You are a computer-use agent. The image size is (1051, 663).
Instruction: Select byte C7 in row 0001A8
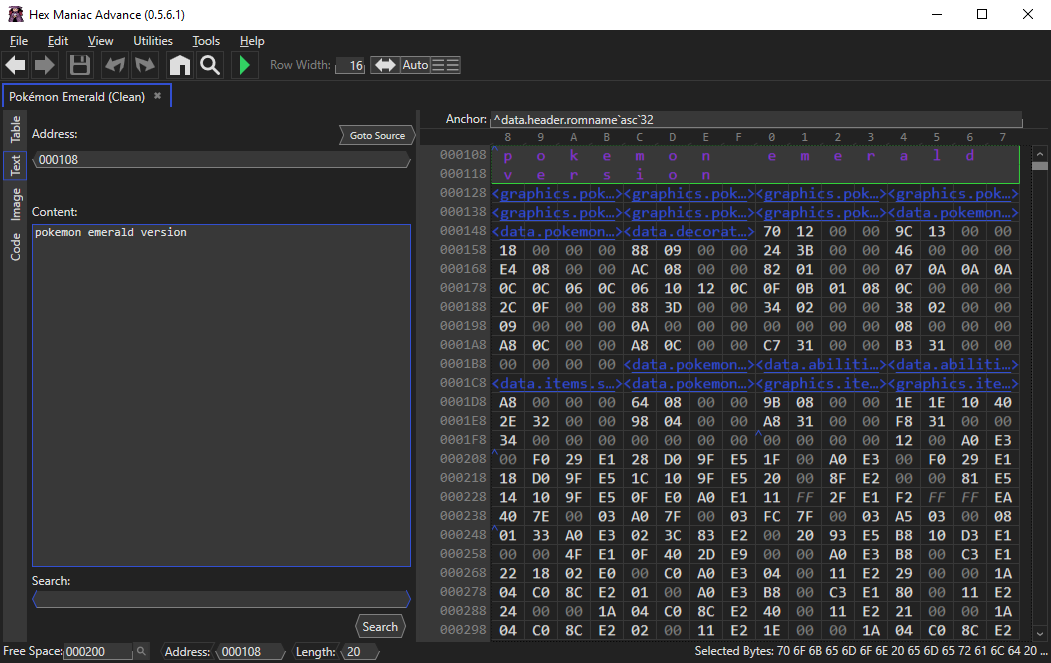pos(771,345)
